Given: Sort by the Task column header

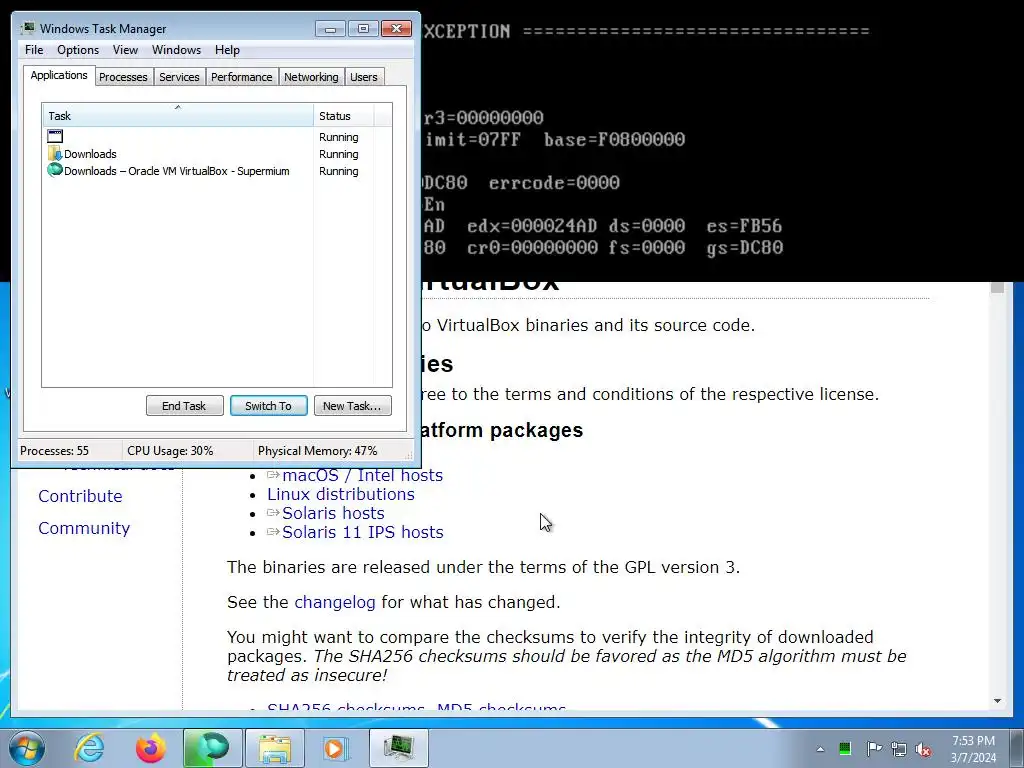Looking at the screenshot, I should (178, 116).
